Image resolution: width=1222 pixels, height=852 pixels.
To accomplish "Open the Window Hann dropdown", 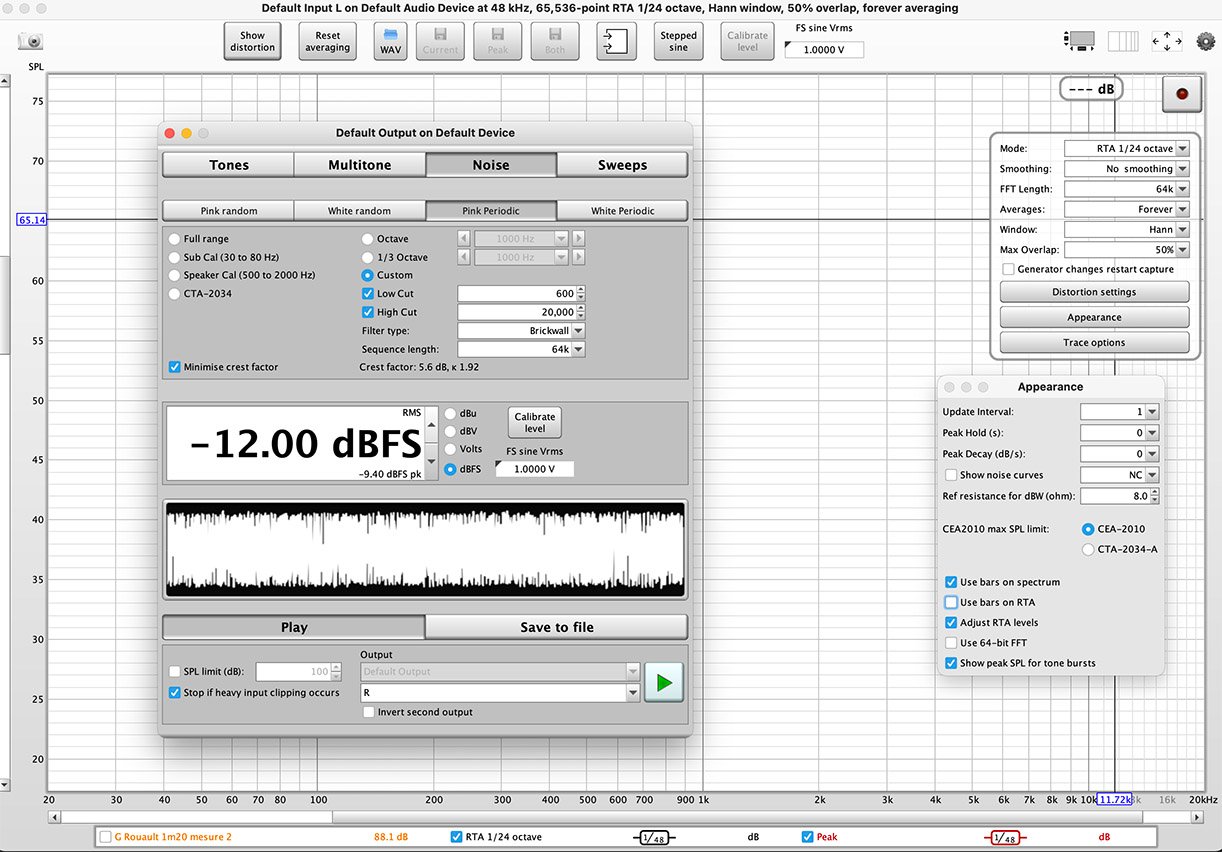I will [1126, 229].
